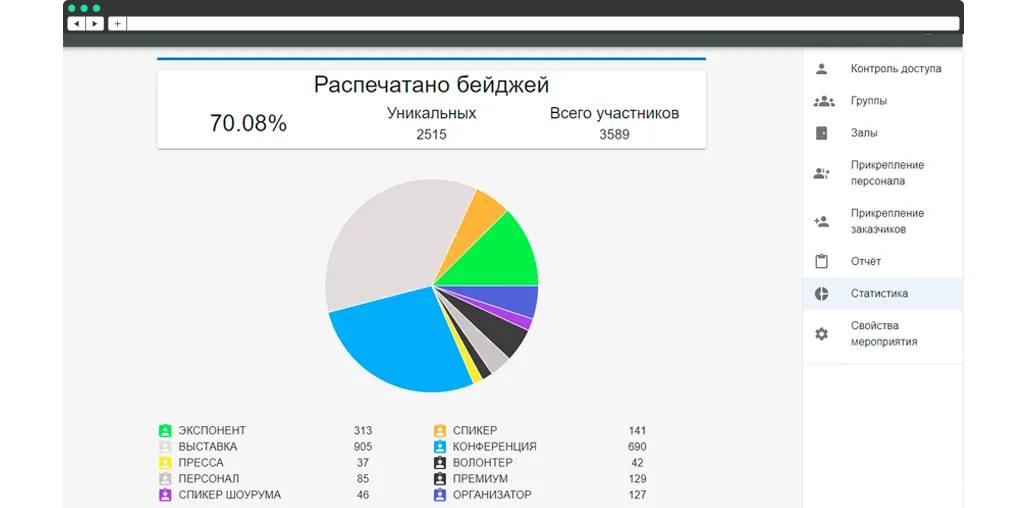
Task: Click the yellow ПРЕССА badge icon
Action: 165,463
